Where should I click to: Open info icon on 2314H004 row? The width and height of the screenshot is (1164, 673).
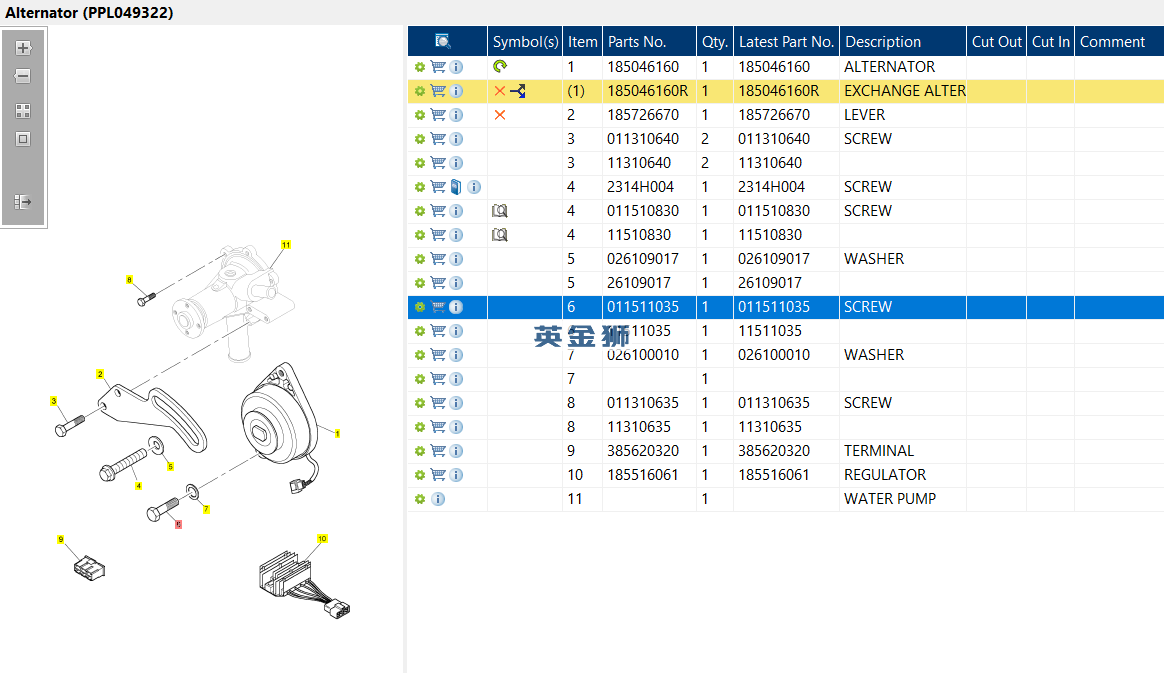[x=474, y=187]
